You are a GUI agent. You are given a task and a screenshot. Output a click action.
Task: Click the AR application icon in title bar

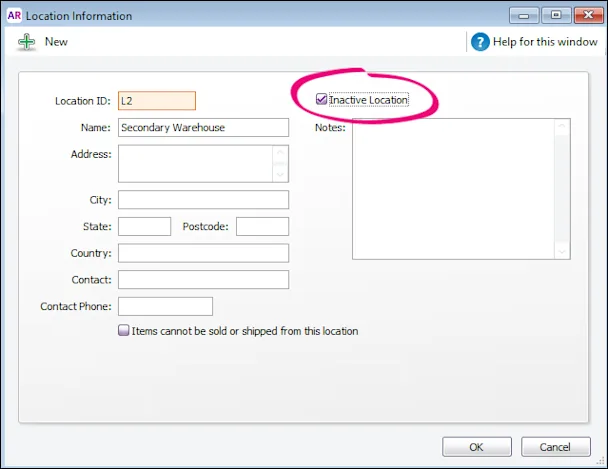[x=14, y=16]
